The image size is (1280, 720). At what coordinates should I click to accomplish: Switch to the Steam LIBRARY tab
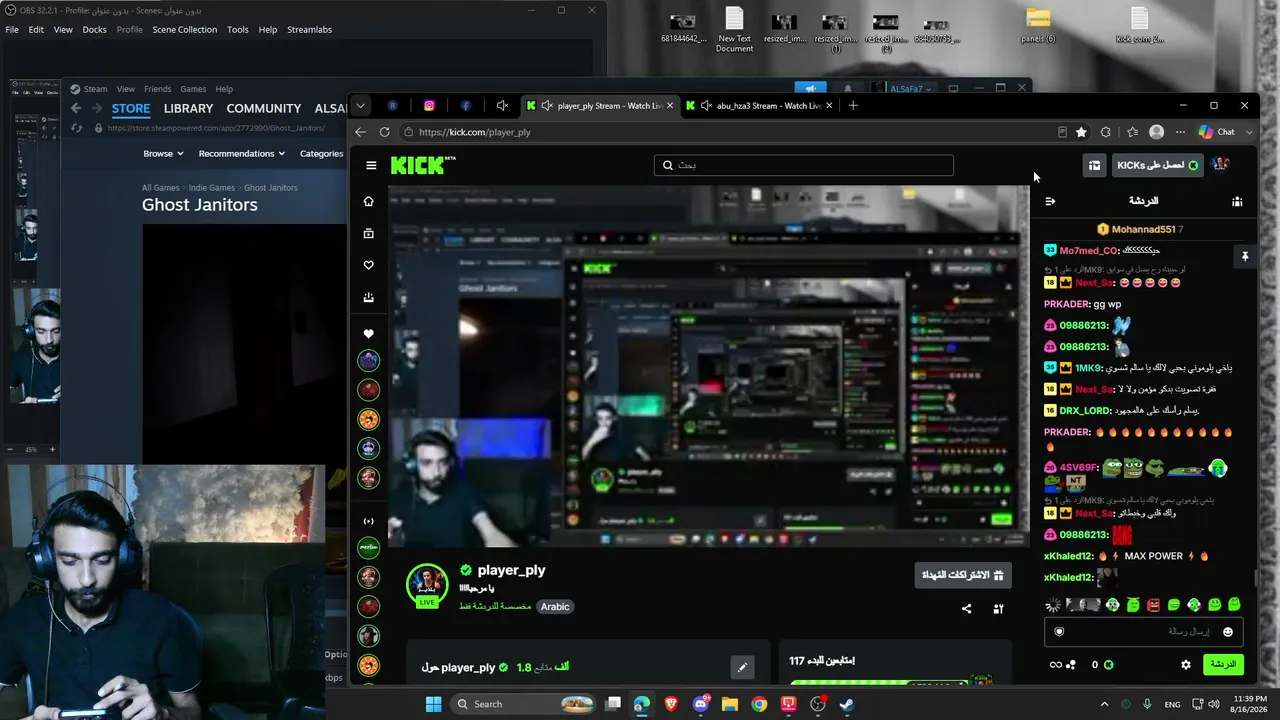(188, 108)
